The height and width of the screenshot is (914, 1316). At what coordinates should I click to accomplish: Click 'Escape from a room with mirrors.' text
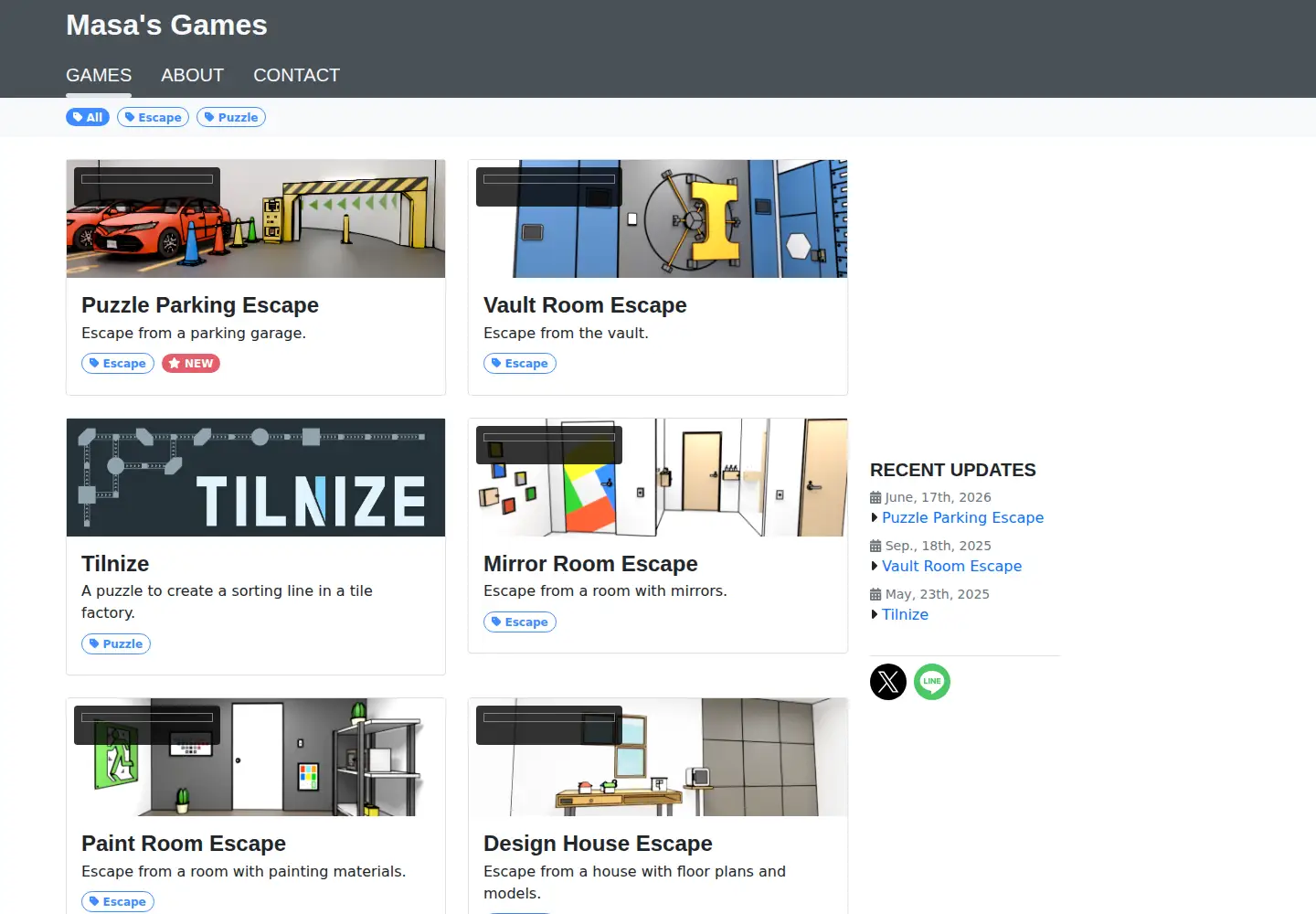[605, 591]
